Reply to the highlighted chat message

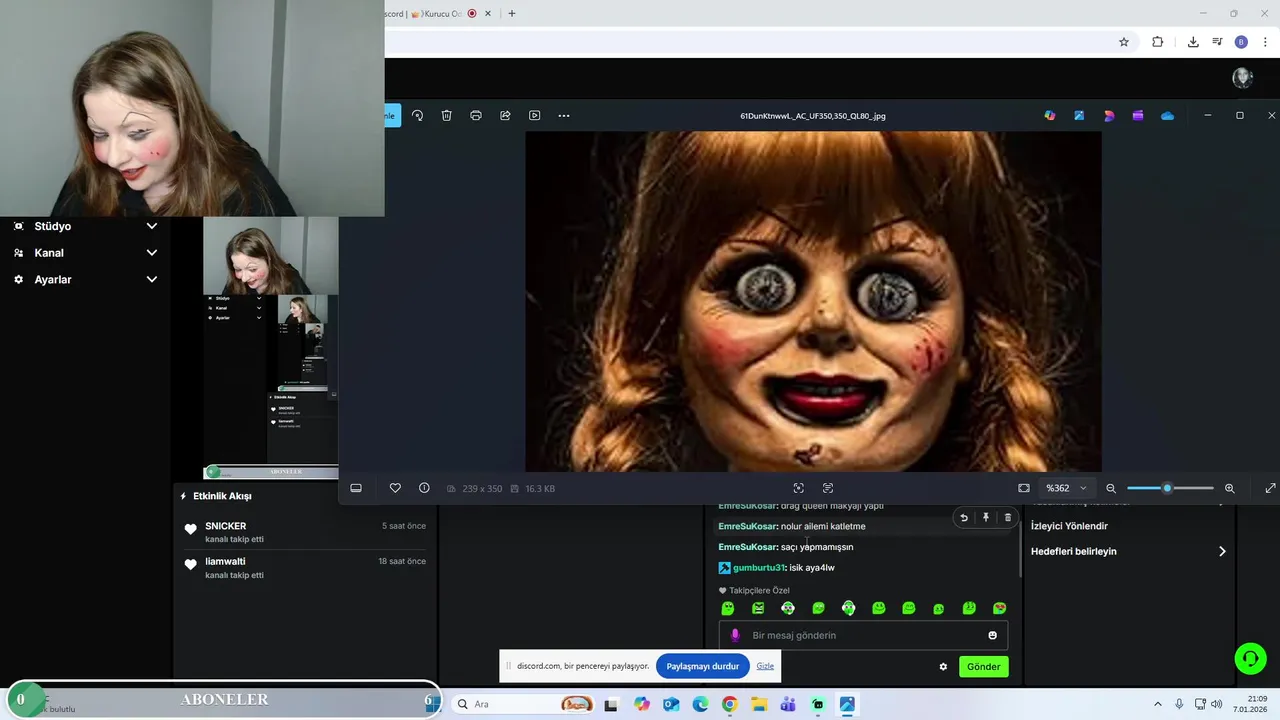coord(964,518)
